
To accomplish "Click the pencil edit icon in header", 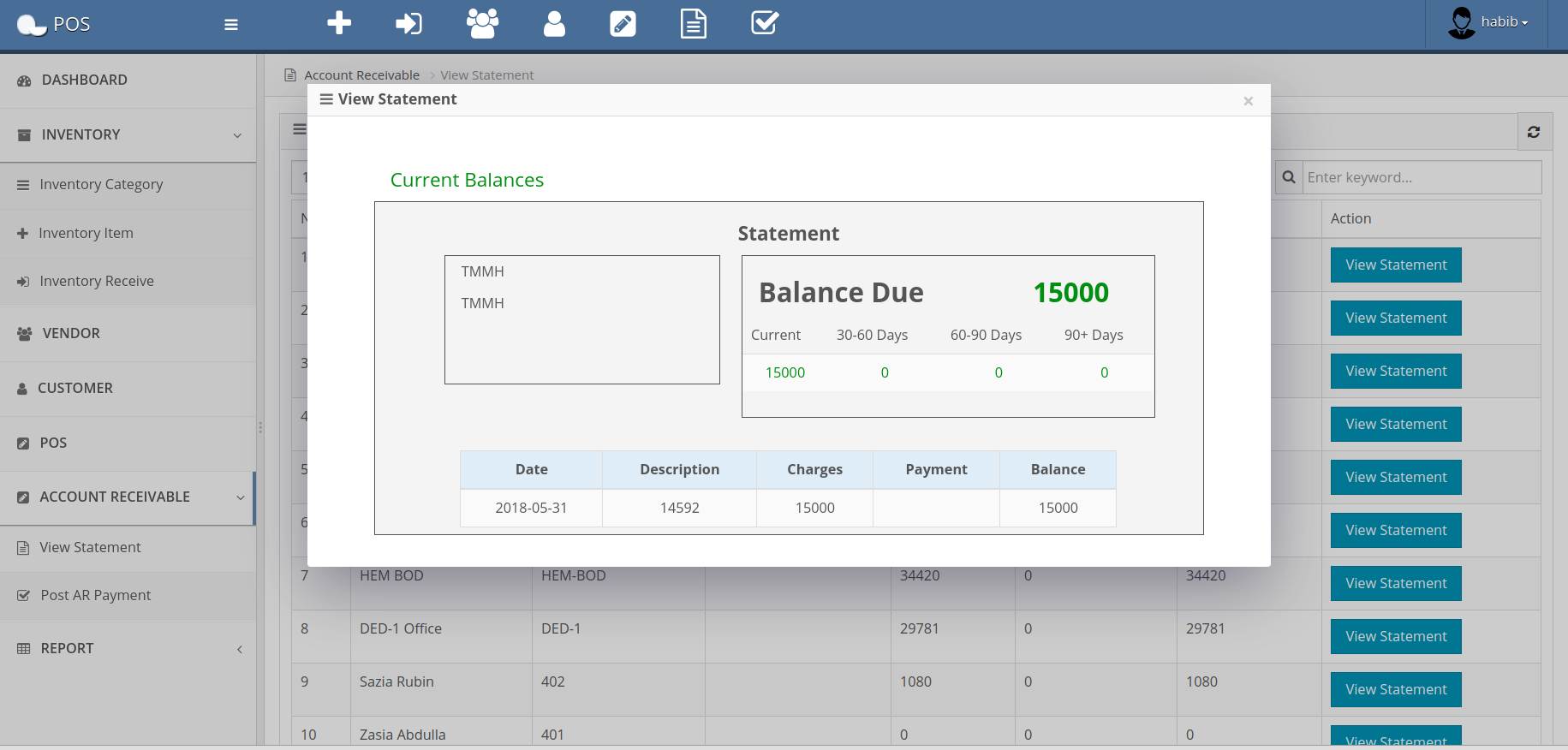I will click(x=623, y=23).
